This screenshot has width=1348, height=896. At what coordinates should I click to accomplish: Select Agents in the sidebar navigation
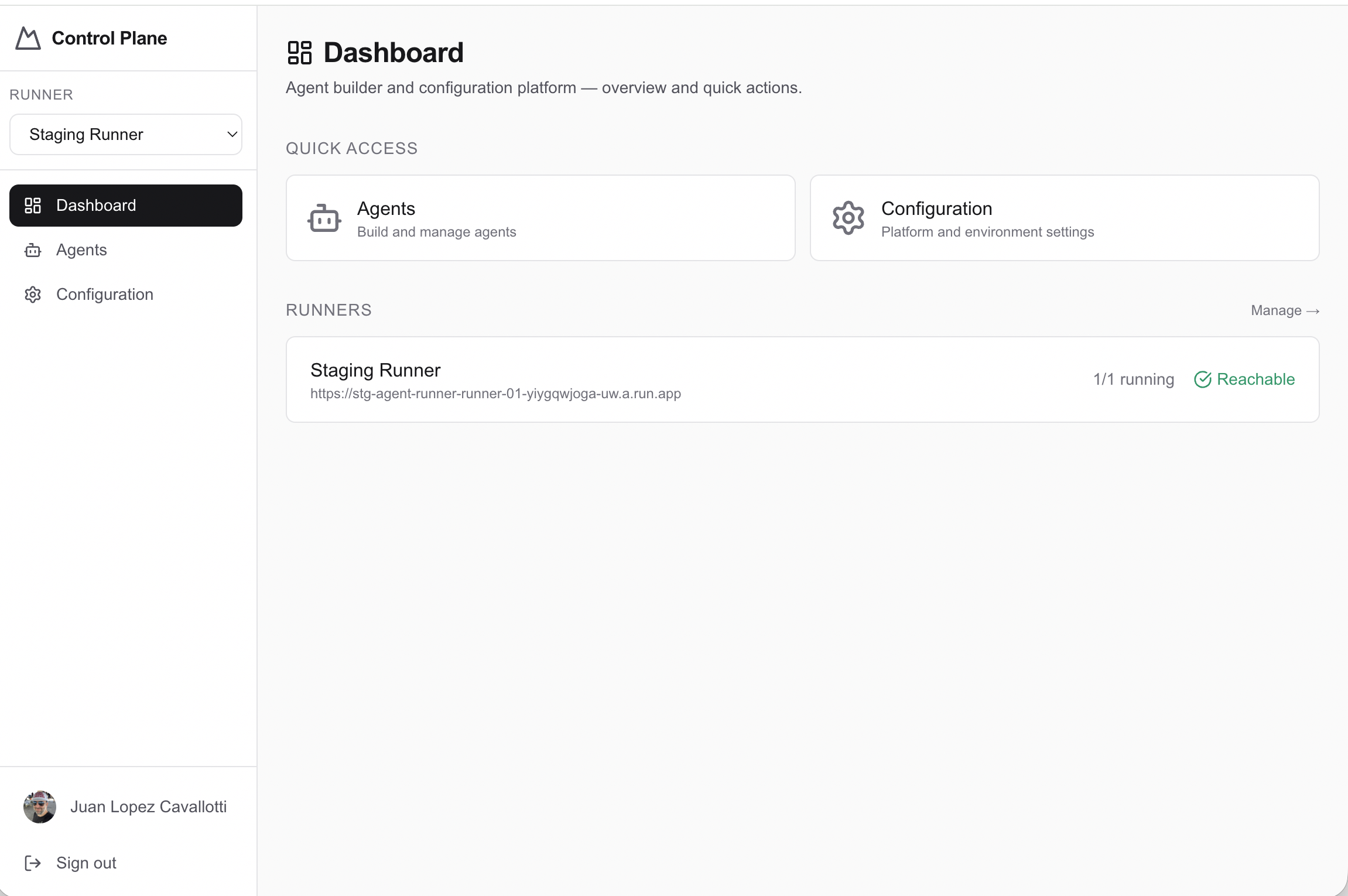81,250
